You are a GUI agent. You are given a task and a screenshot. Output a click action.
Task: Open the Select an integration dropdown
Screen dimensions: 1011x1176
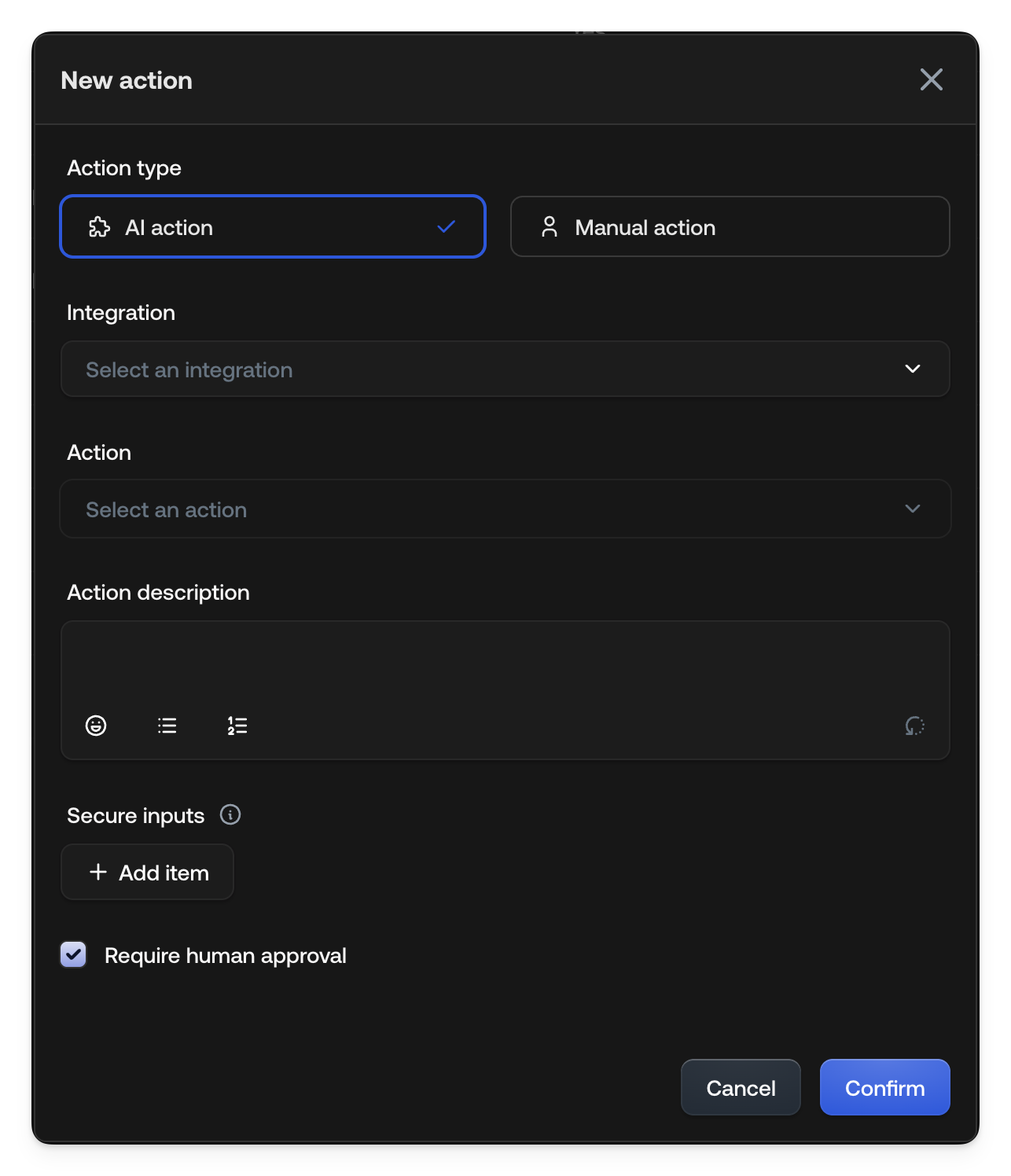[505, 369]
